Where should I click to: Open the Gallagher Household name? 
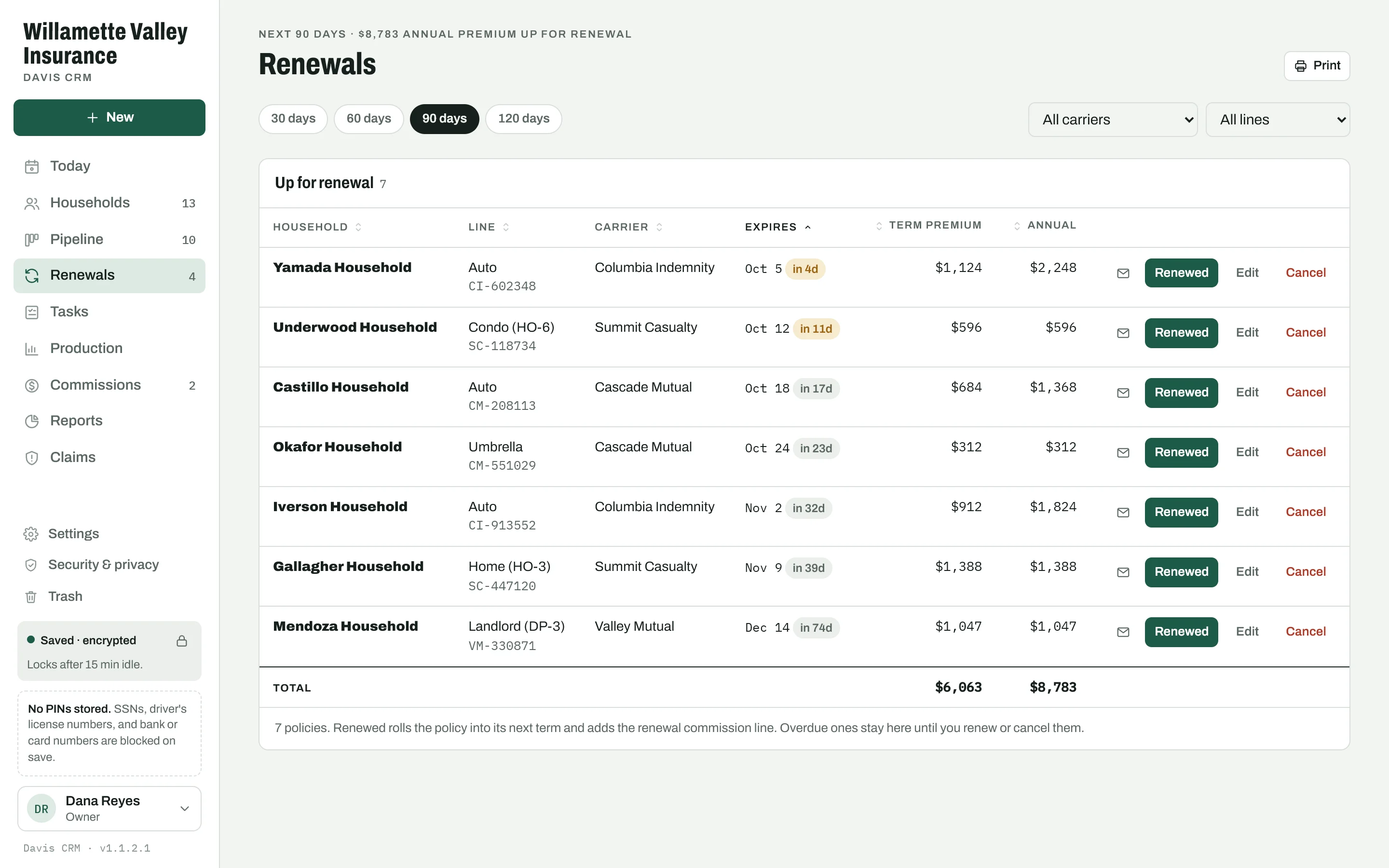click(348, 567)
